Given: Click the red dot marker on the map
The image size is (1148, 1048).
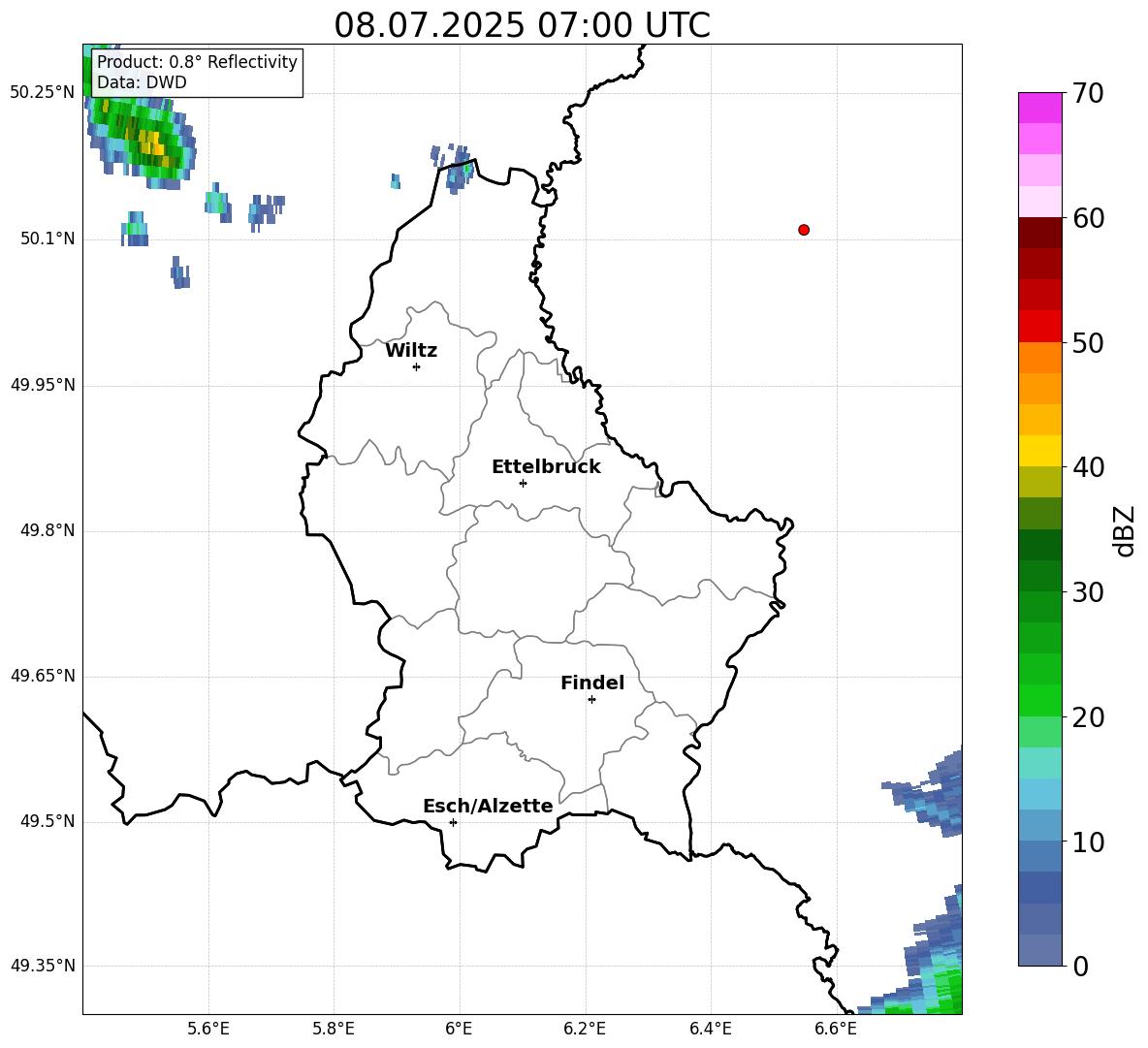Looking at the screenshot, I should coord(804,230).
